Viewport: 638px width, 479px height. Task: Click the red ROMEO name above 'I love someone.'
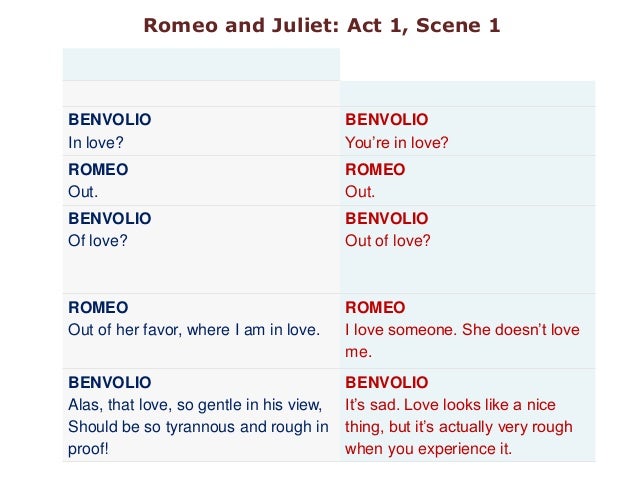375,307
